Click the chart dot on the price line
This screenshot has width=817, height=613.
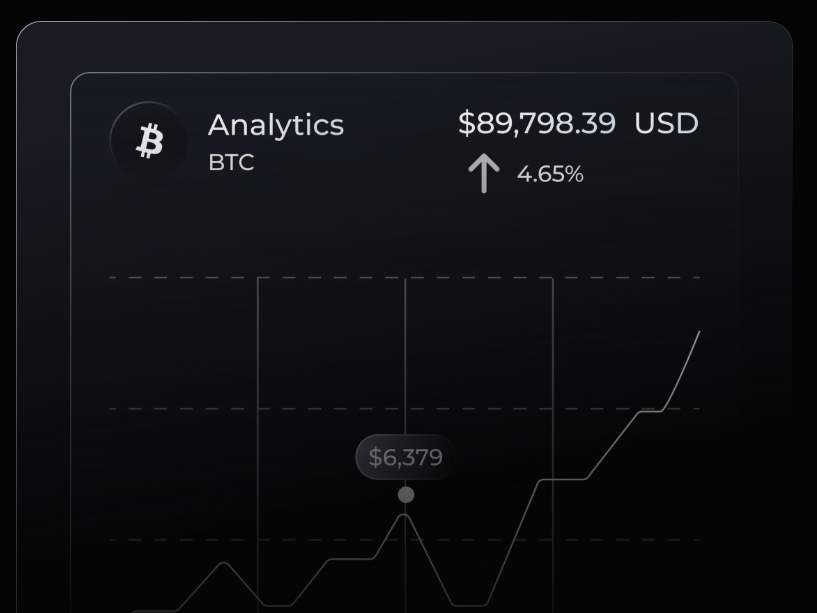click(405, 493)
